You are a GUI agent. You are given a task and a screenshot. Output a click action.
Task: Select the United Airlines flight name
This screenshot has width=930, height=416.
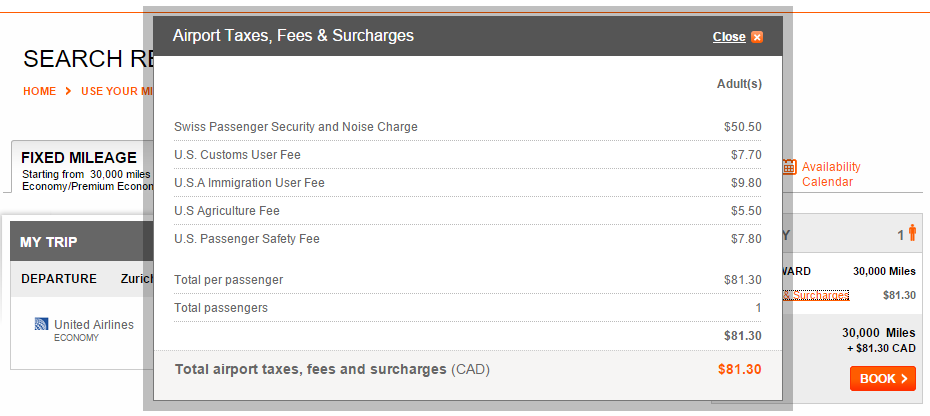94,325
